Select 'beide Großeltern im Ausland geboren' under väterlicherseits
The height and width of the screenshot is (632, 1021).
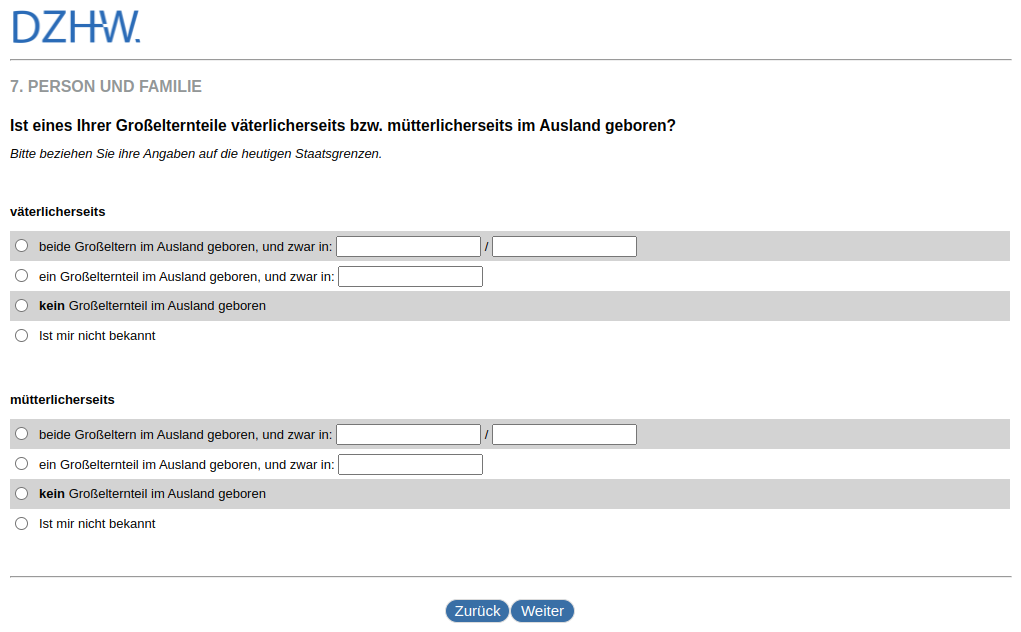tap(21, 245)
